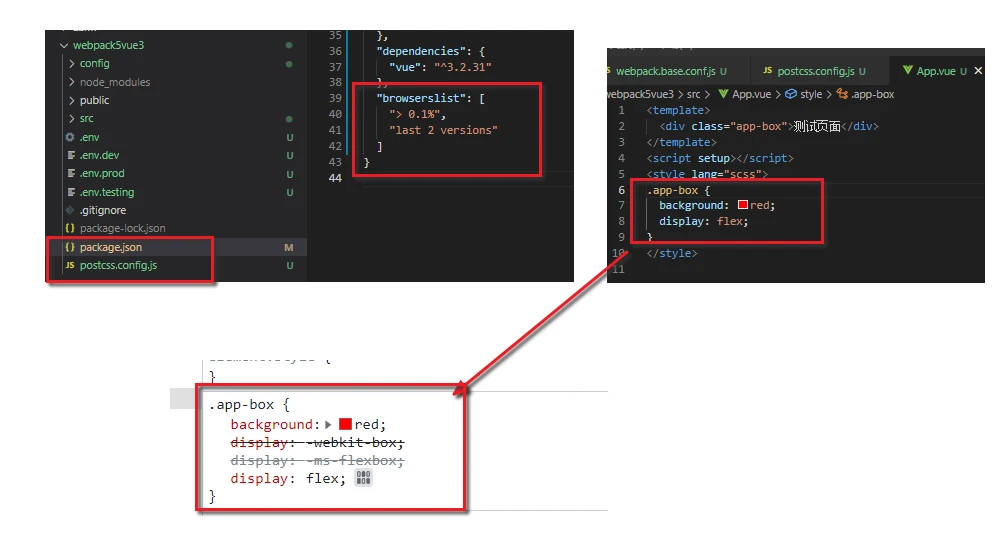Click src in the breadcrumb path
The image size is (1000, 546).
[693, 94]
